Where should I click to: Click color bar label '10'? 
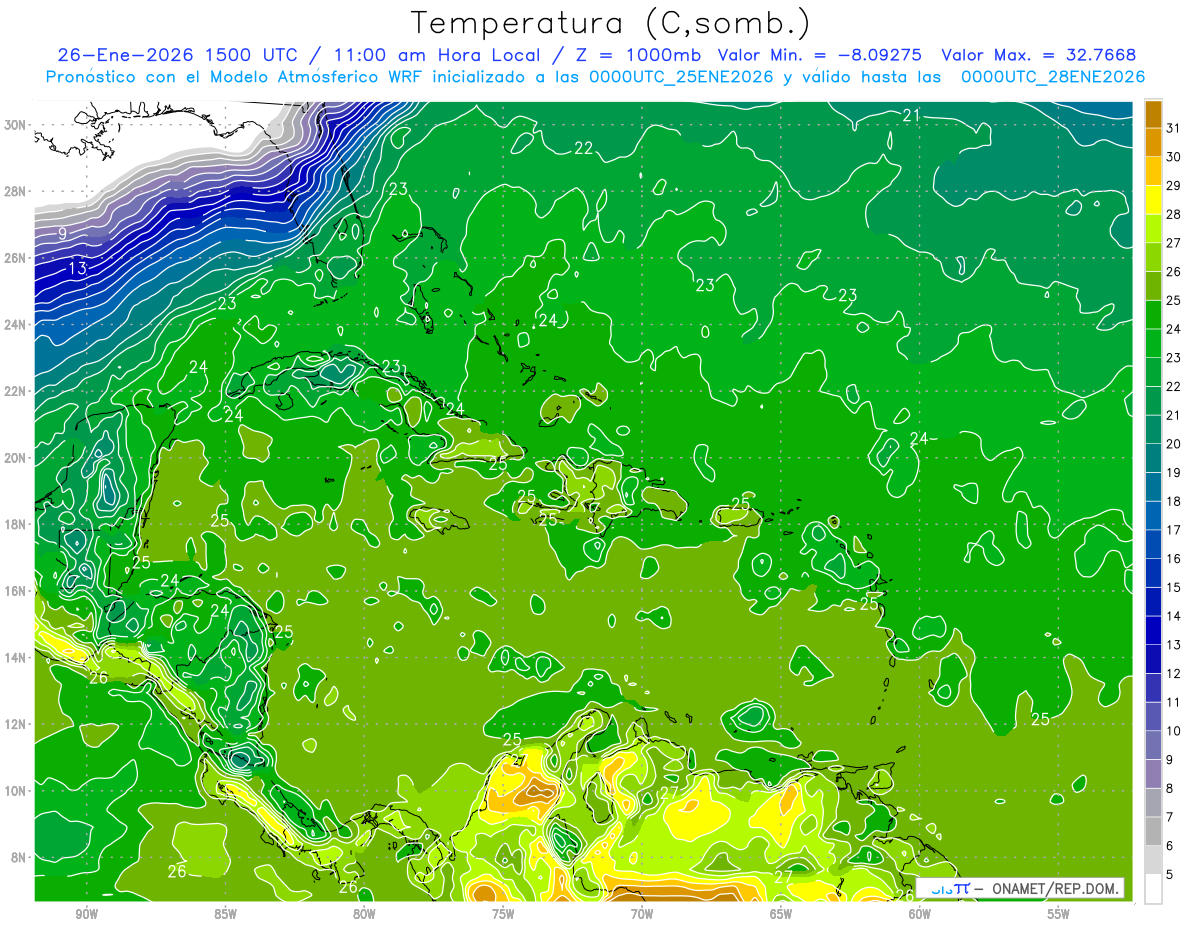1174,731
